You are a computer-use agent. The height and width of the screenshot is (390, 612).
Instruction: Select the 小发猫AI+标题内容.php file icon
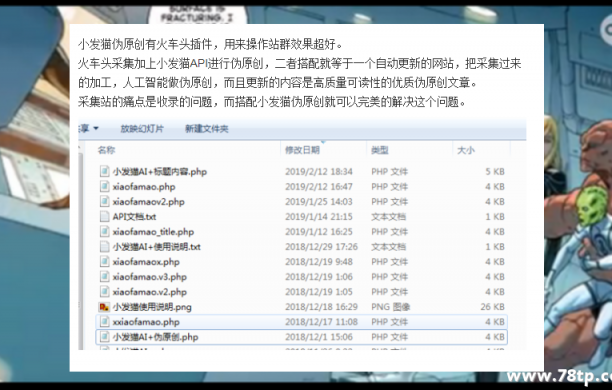tap(104, 171)
